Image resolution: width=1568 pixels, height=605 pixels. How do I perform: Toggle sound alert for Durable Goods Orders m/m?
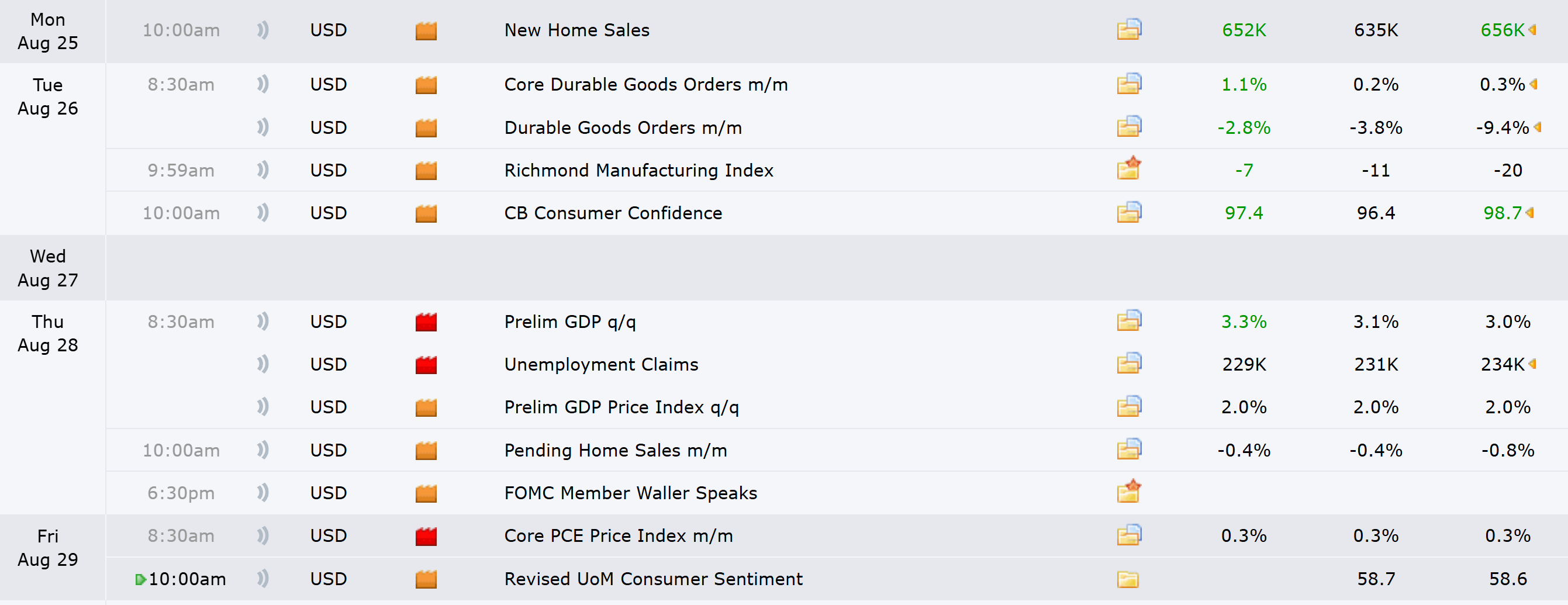[x=263, y=127]
